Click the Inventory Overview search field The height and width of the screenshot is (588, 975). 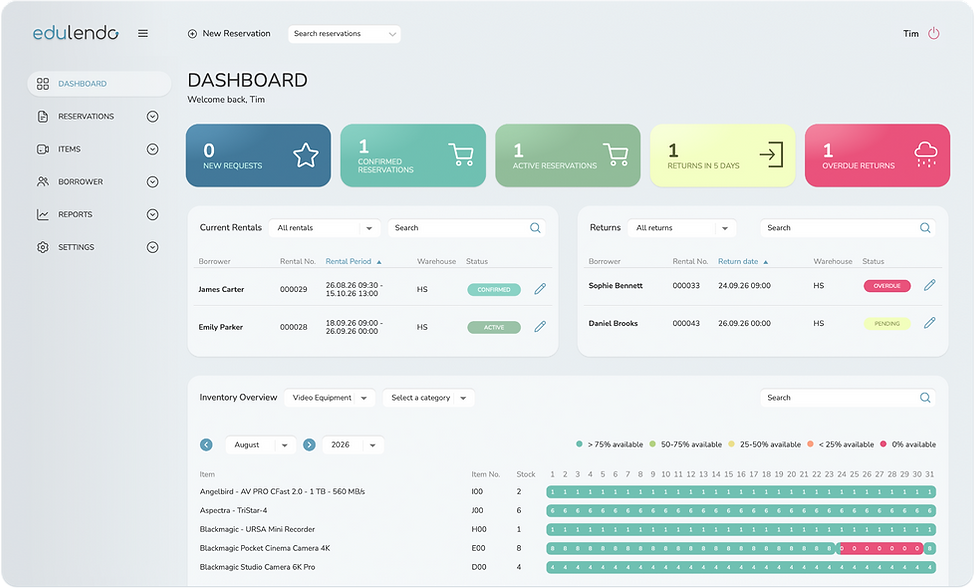point(848,398)
